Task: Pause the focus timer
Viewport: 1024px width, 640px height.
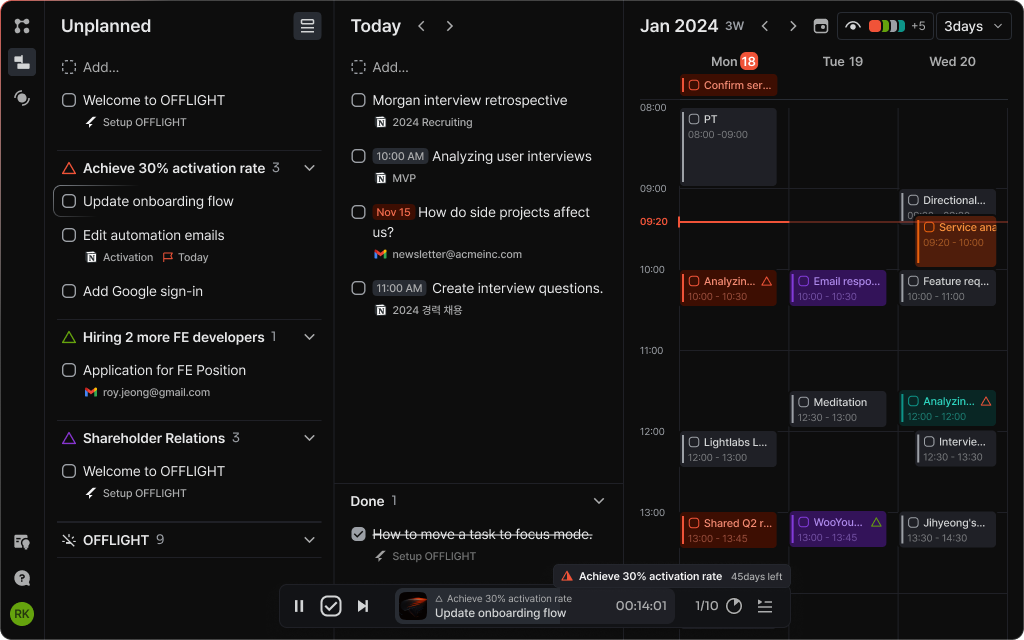Action: (299, 606)
